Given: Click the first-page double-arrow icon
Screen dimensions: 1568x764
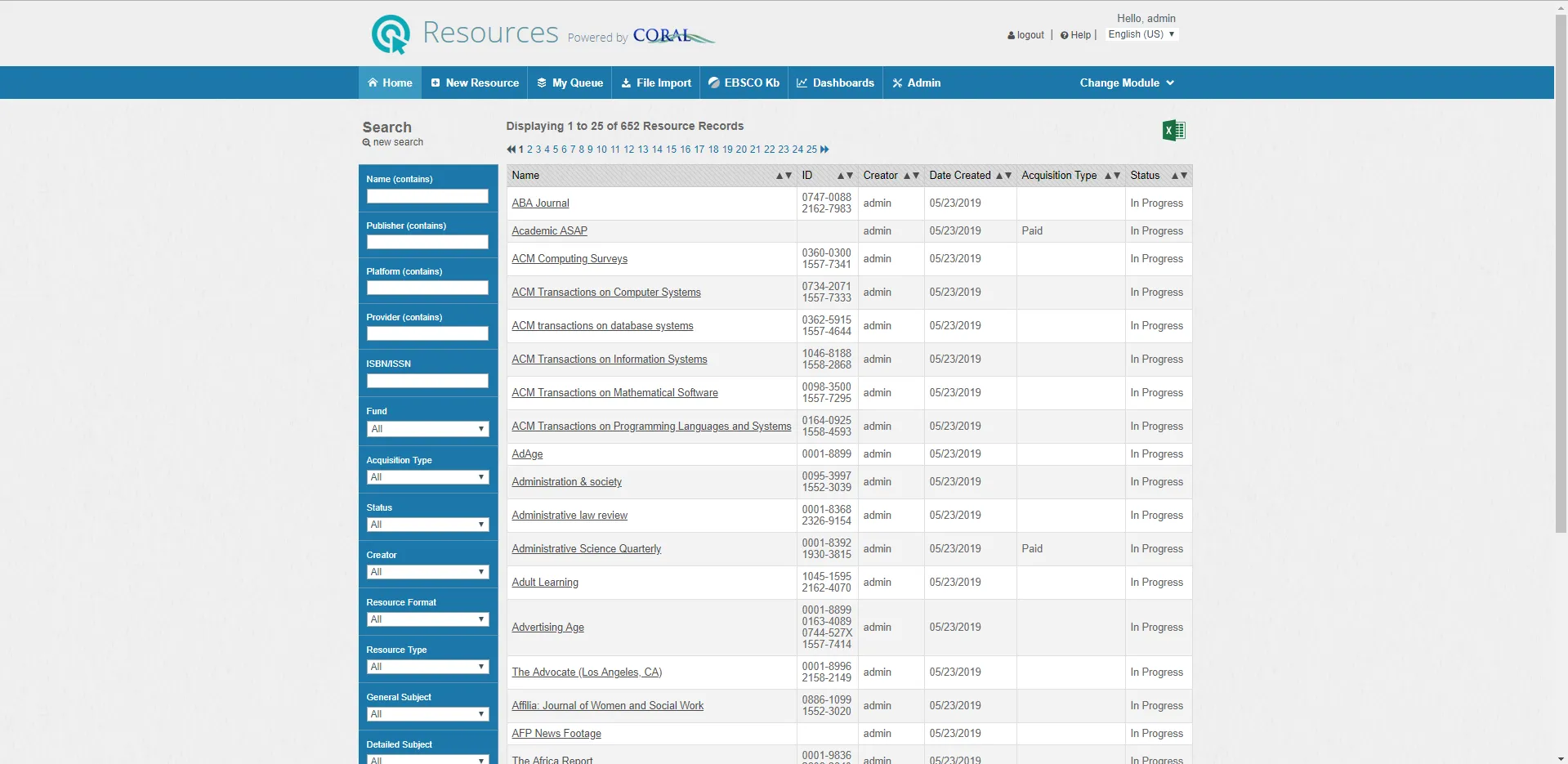Looking at the screenshot, I should click(x=511, y=150).
